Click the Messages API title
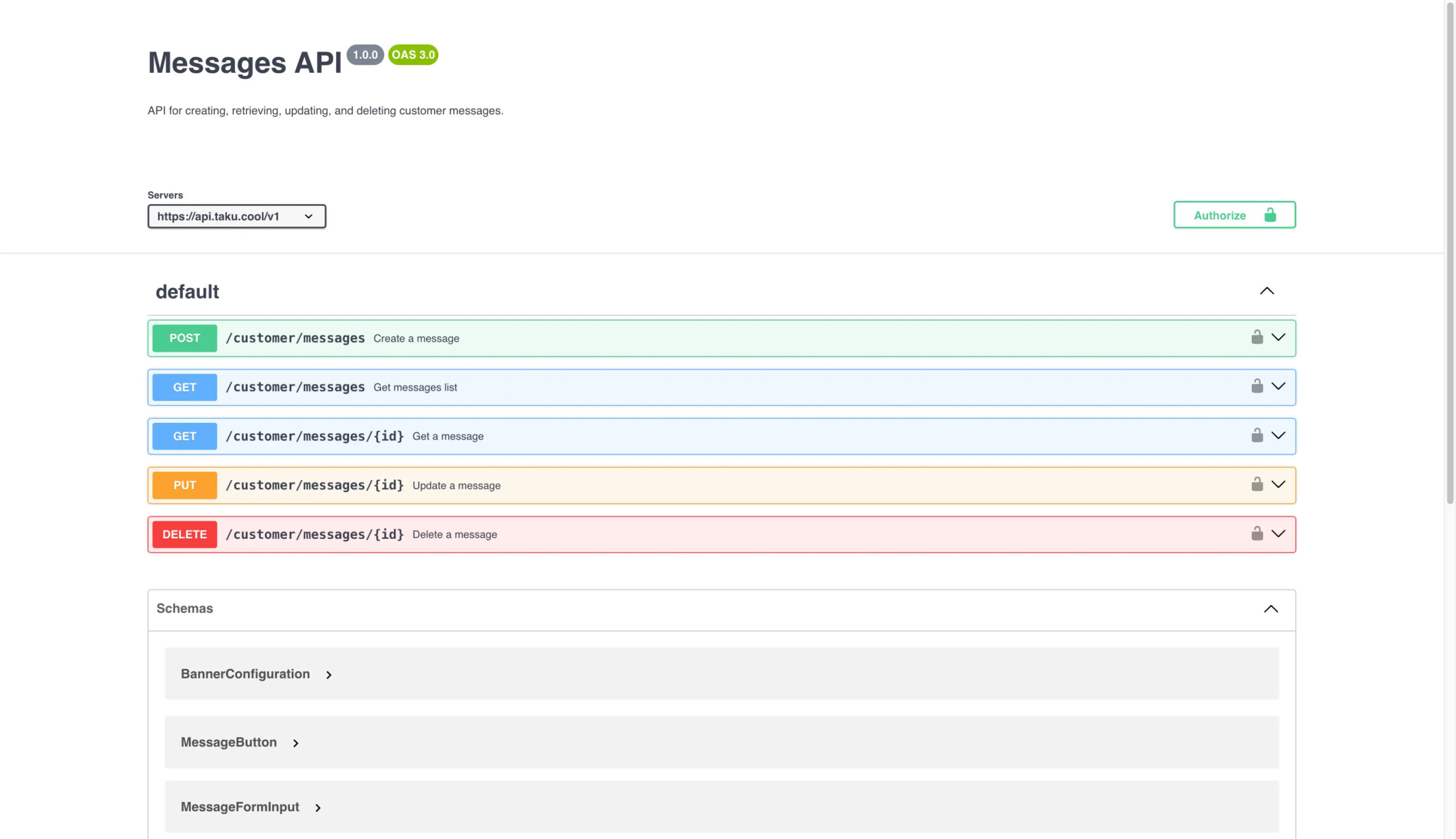 tap(245, 62)
